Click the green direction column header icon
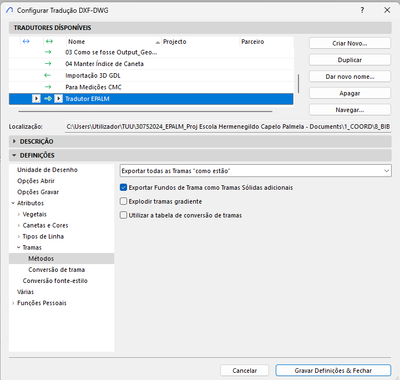This screenshot has height=380, width=400. [x=49, y=41]
